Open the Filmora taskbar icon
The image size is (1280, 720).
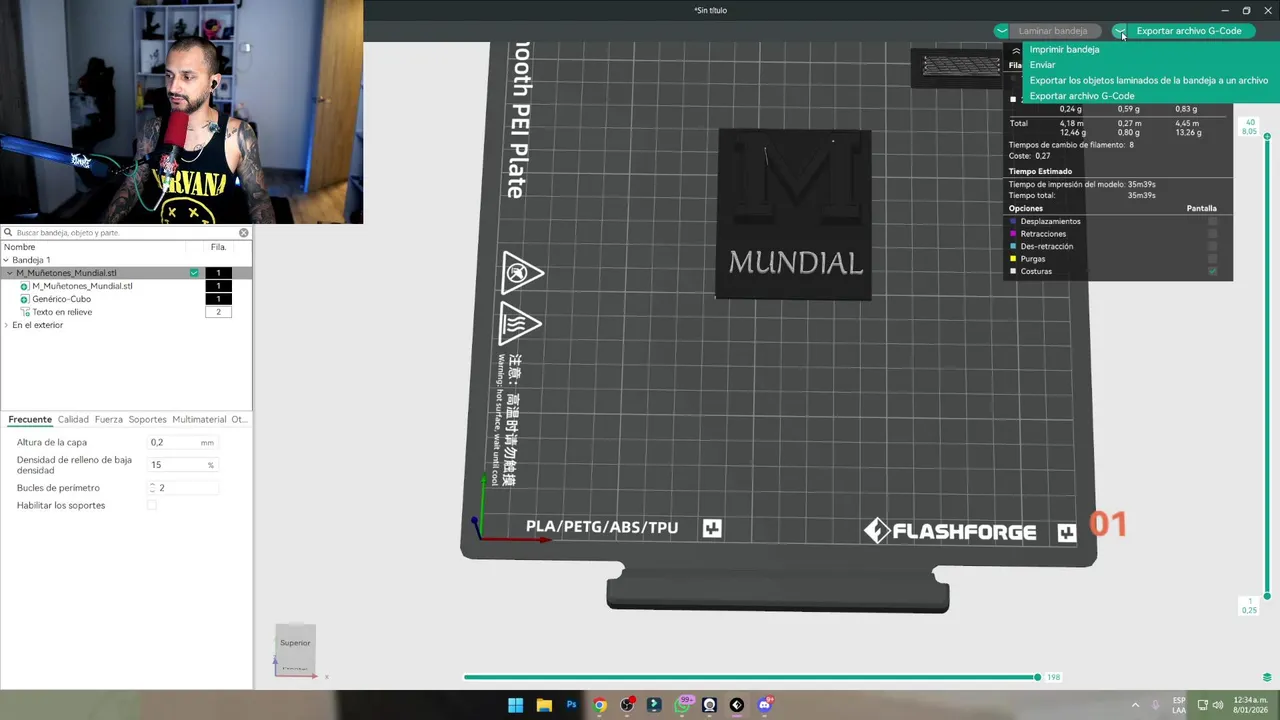pyautogui.click(x=654, y=705)
